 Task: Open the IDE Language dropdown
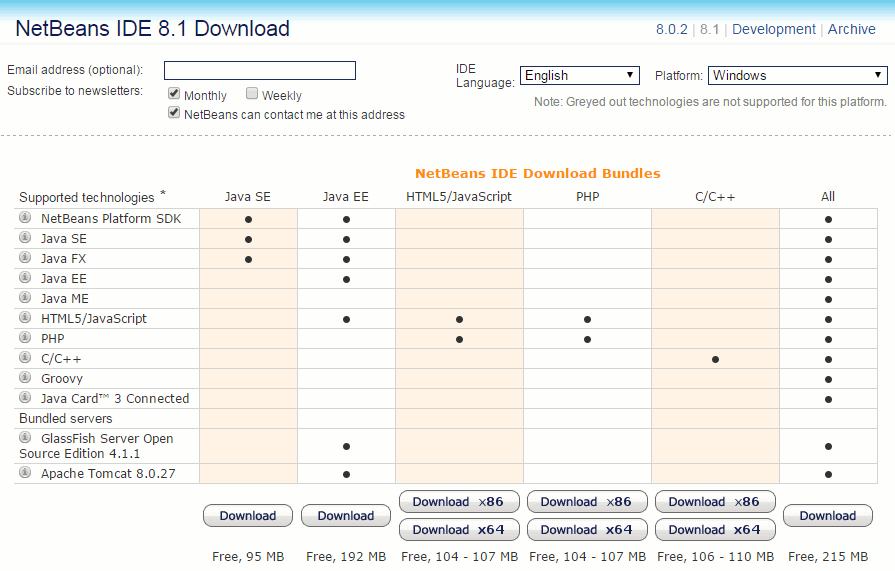pyautogui.click(x=579, y=75)
